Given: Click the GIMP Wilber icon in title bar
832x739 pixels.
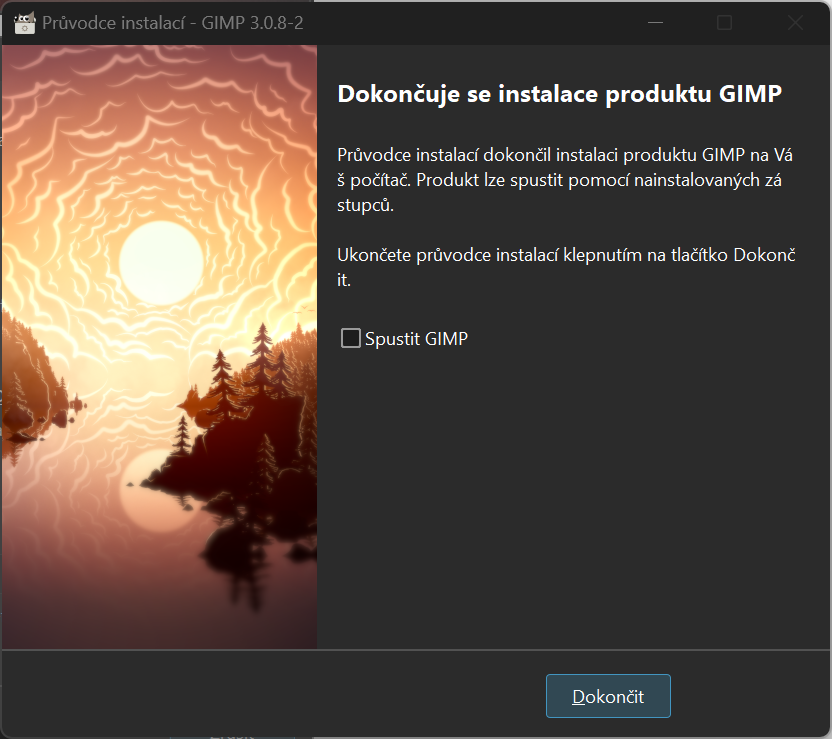Looking at the screenshot, I should (24, 23).
